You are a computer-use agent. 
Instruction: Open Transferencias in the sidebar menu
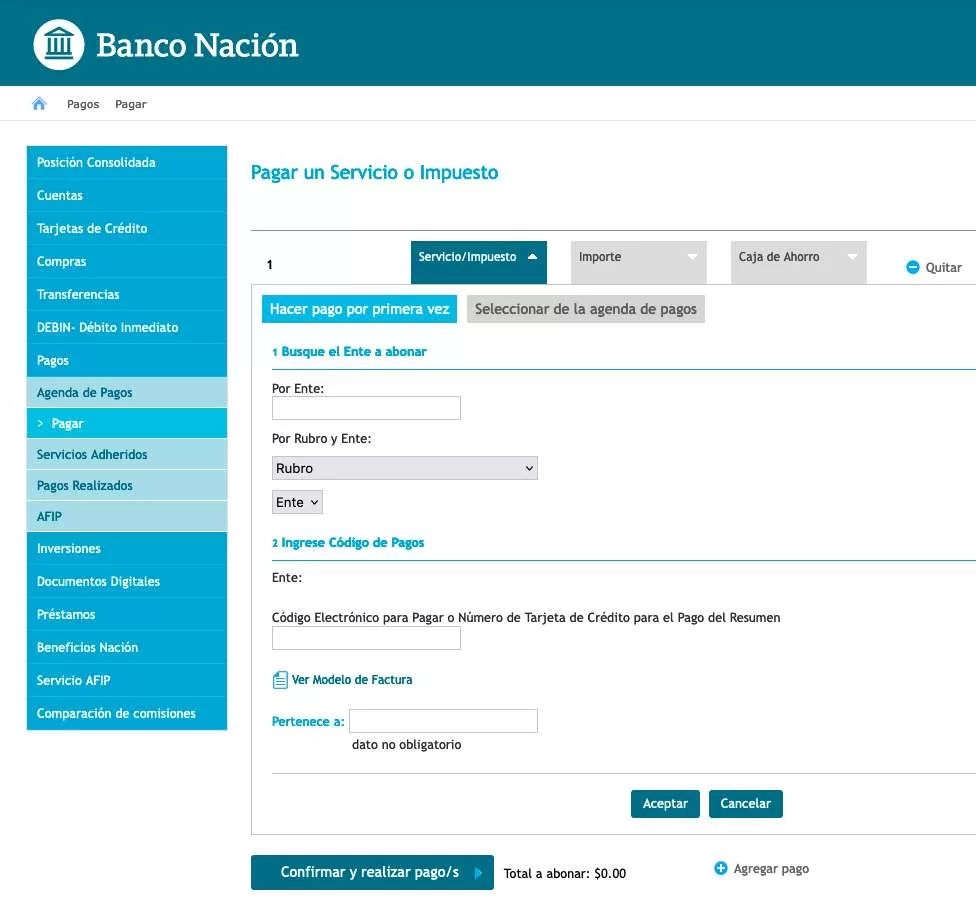coord(127,294)
